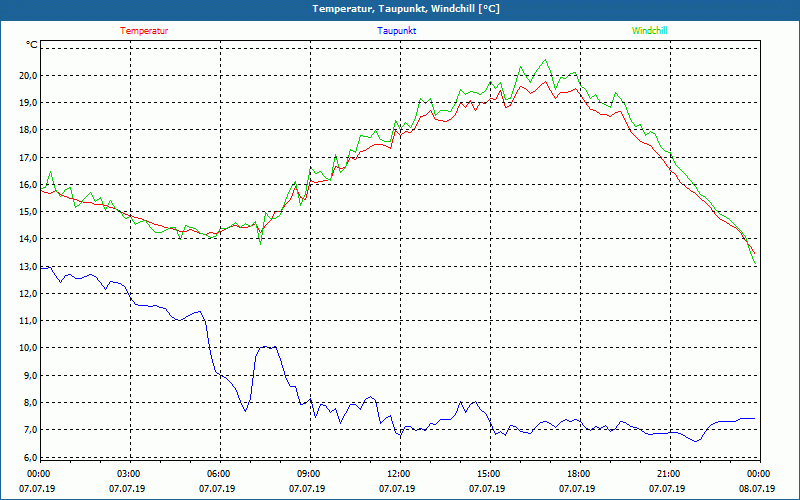Click the °C unit label on the y-axis
The image size is (800, 500).
tap(31, 45)
